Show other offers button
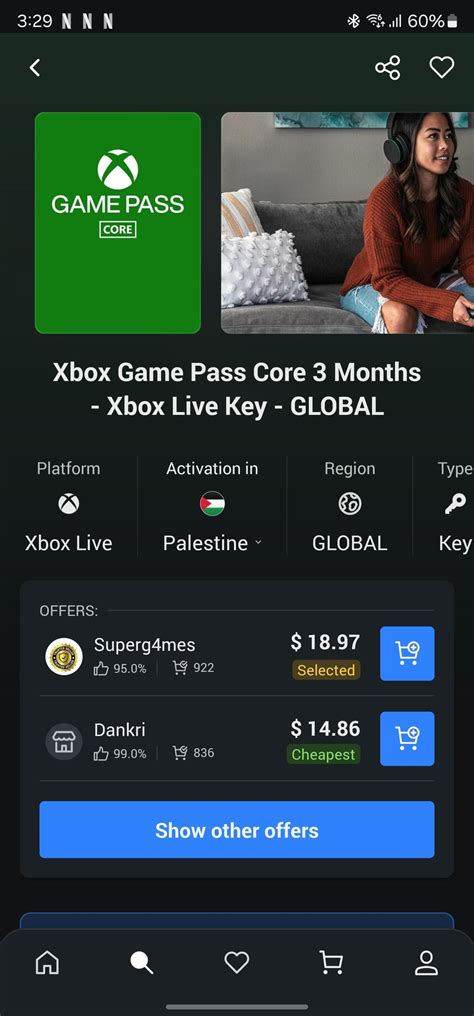This screenshot has height=1016, width=474. [x=237, y=829]
